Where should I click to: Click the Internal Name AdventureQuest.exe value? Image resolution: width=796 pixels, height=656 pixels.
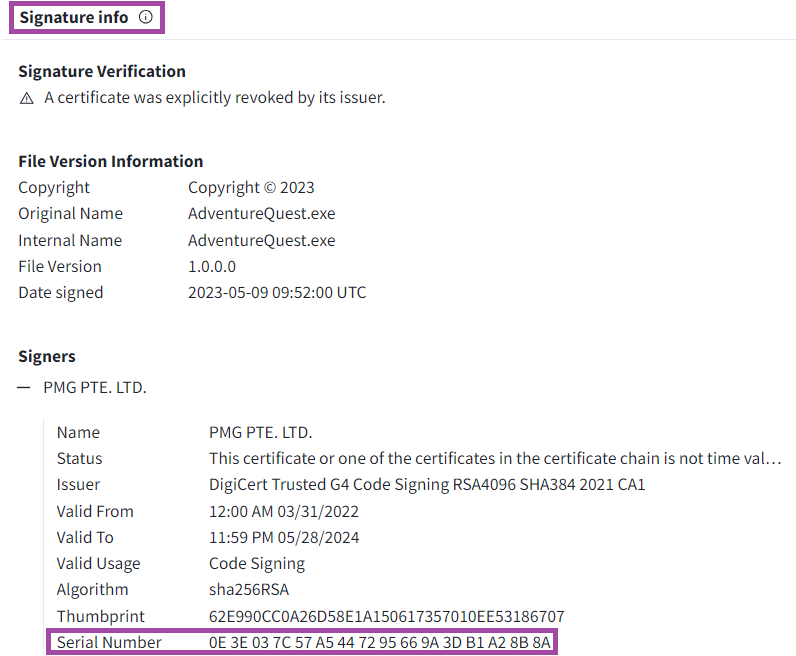(261, 240)
